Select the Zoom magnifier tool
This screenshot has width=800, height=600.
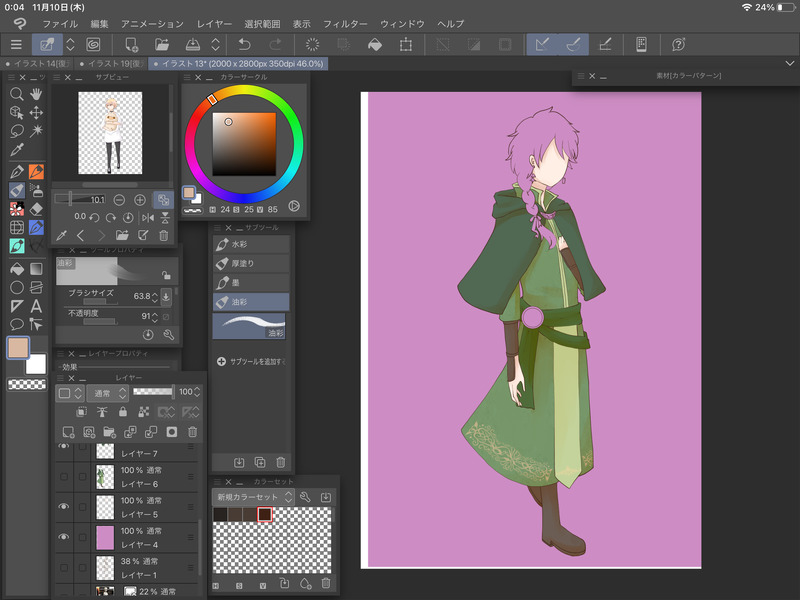16,94
